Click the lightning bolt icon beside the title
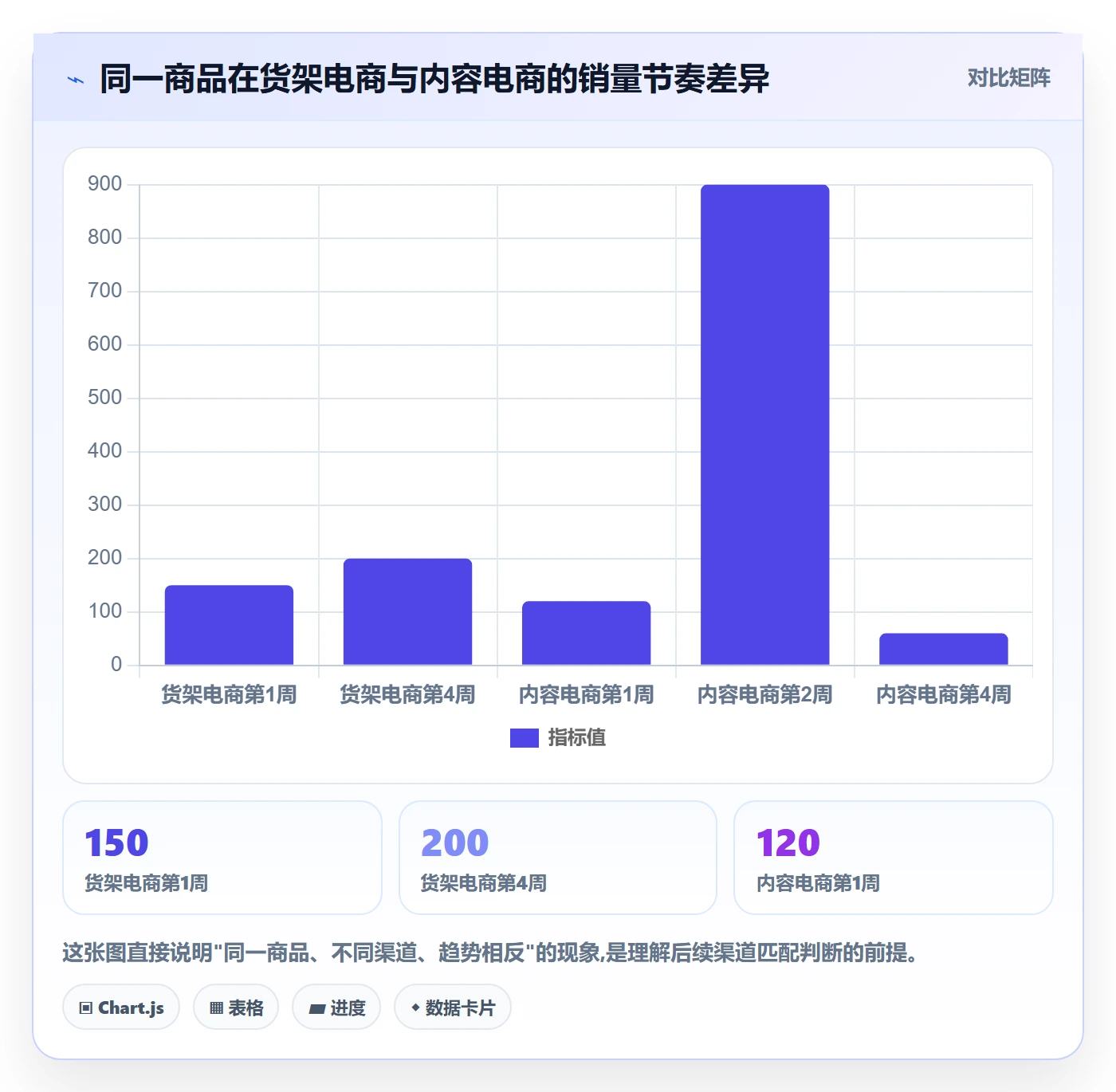Screen dimensions: 1116x1092 pos(76,80)
